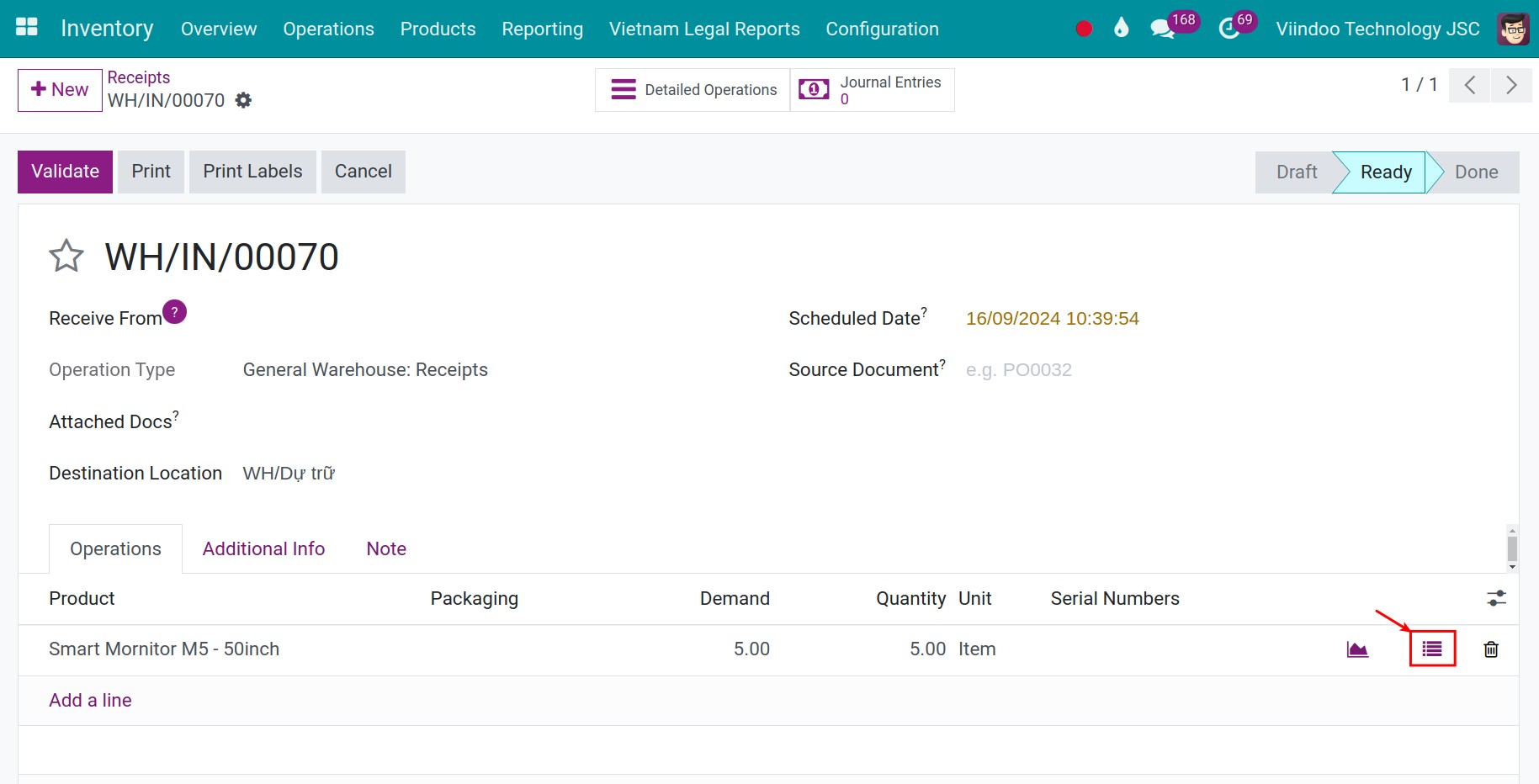
Task: Click Quantity value 5.00
Action: pyautogui.click(x=927, y=649)
